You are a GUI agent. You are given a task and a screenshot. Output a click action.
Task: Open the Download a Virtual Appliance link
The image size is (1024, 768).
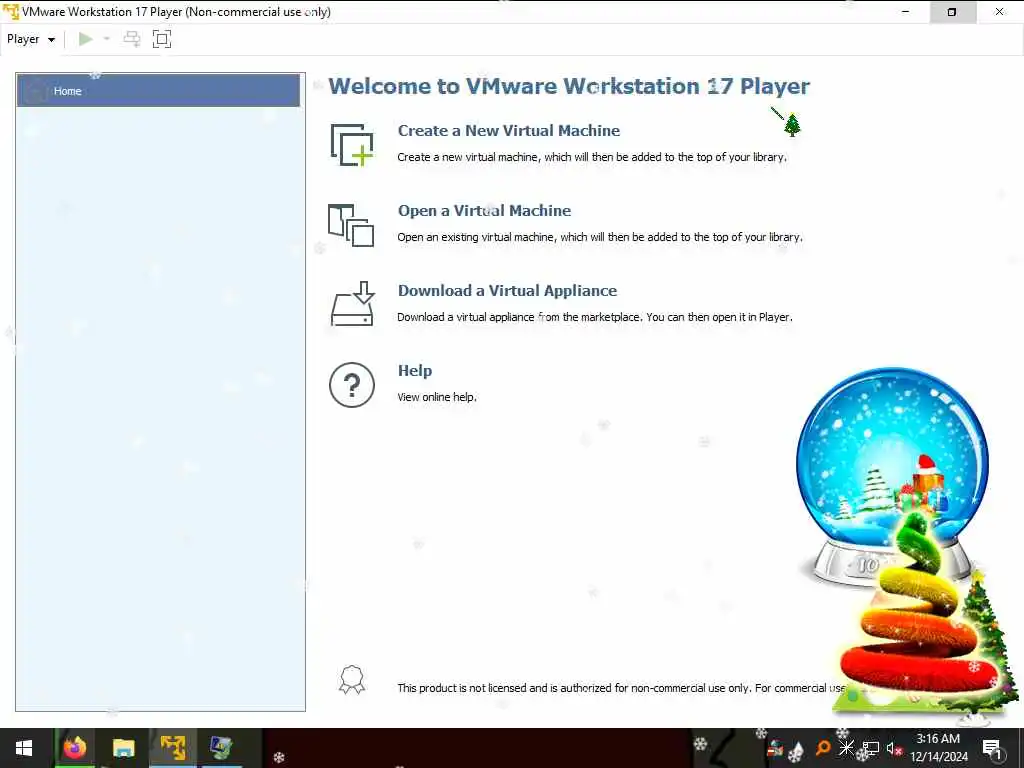click(x=507, y=291)
